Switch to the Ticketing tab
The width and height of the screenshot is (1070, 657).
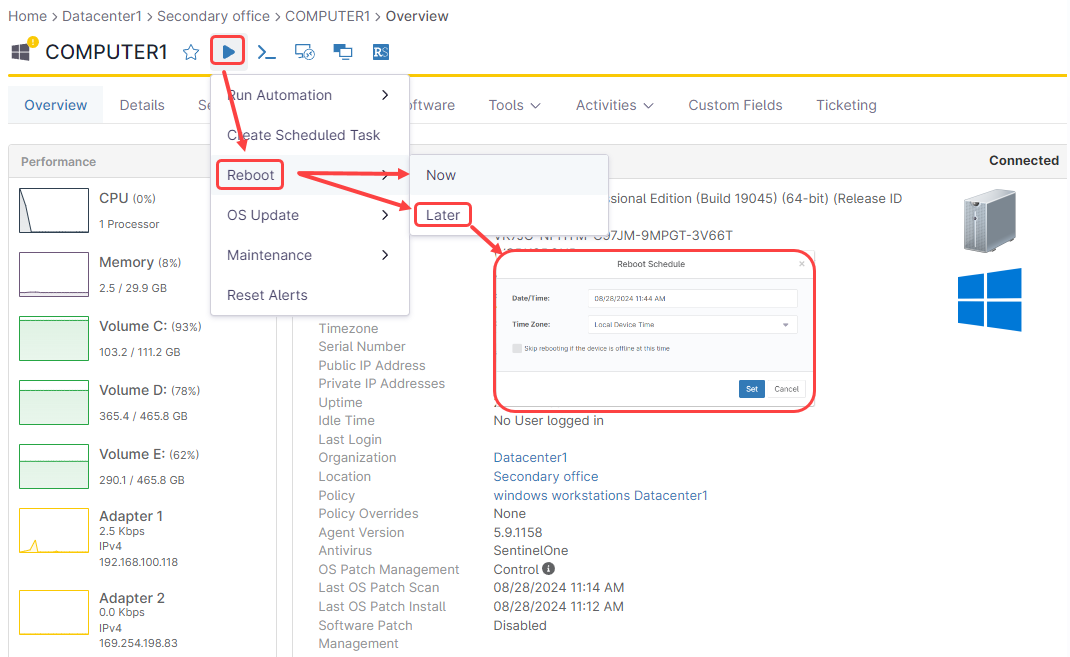(846, 105)
